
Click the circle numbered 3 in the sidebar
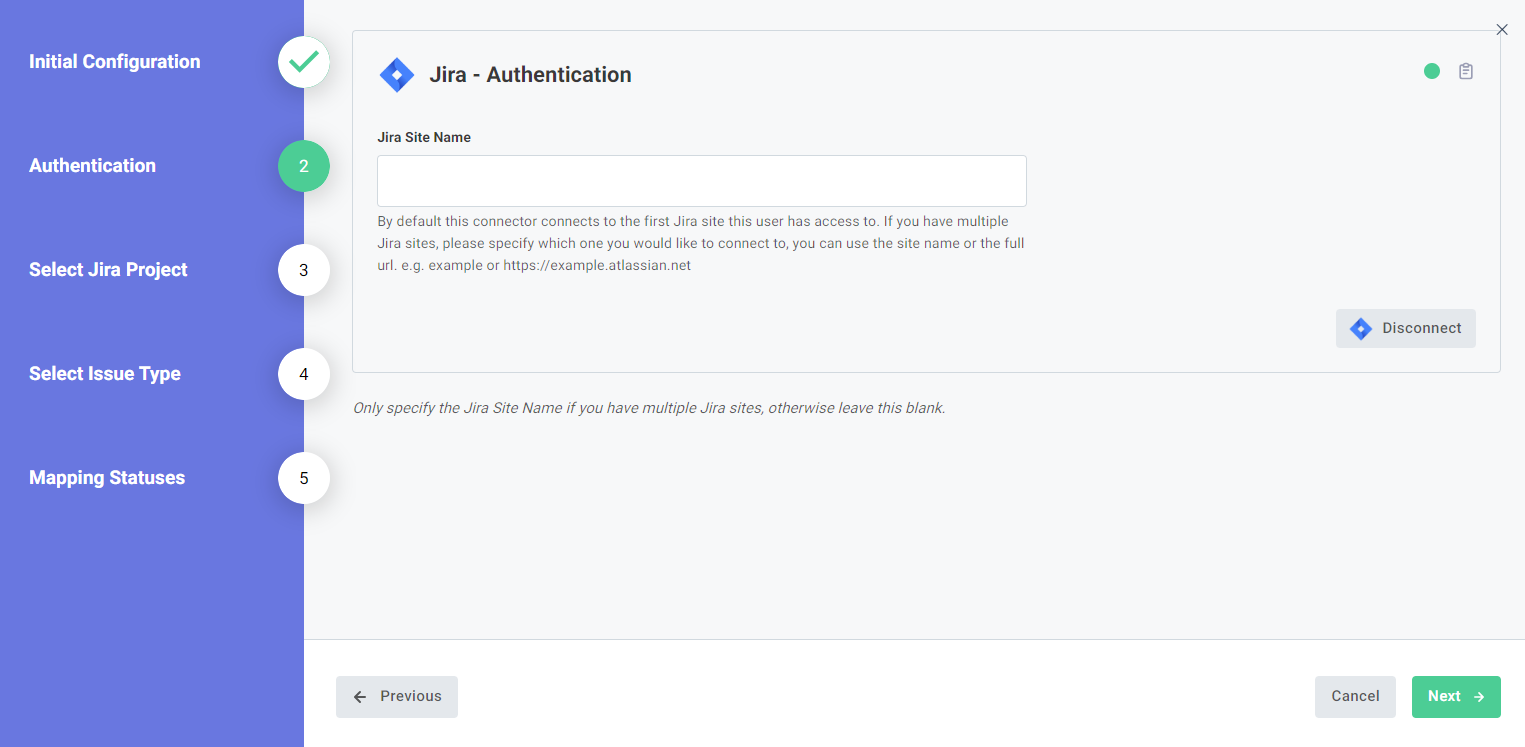[x=303, y=270]
